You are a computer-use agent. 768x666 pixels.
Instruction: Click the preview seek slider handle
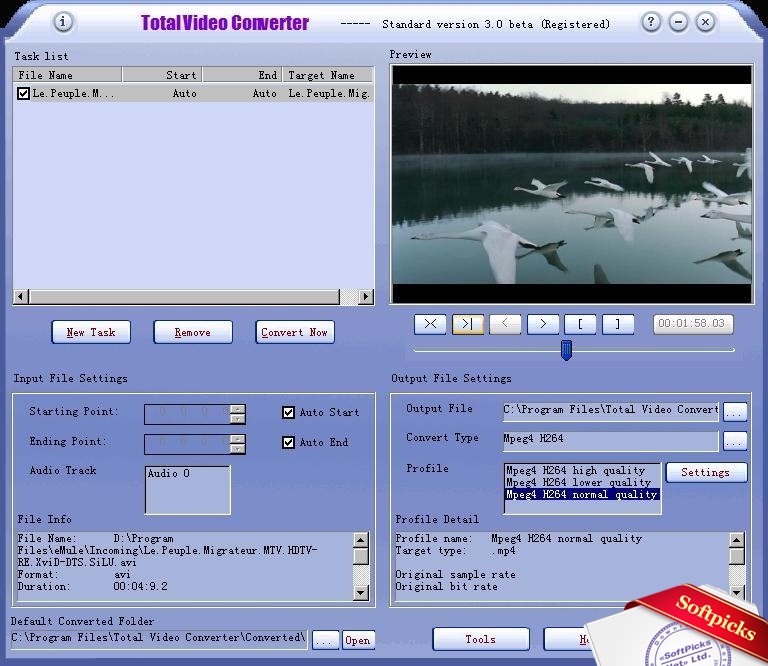point(566,350)
